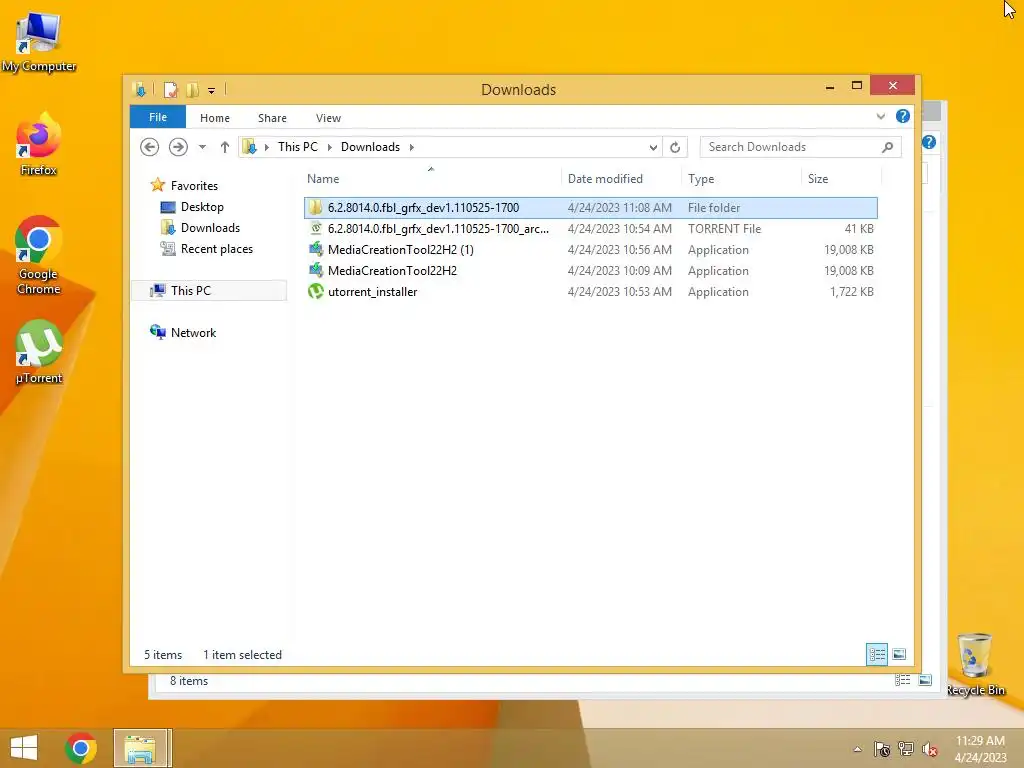Expand the address bar root arrow
1024x768 pixels.
click(266, 147)
